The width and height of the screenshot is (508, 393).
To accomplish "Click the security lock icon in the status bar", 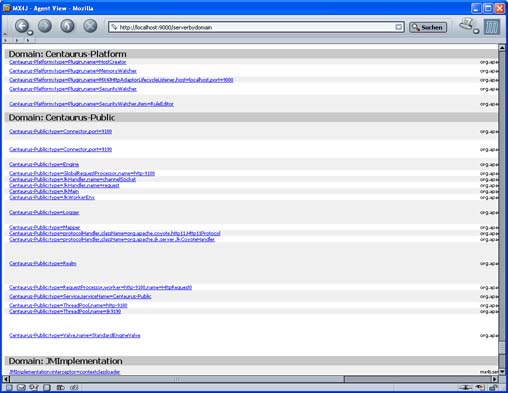I will [493, 387].
